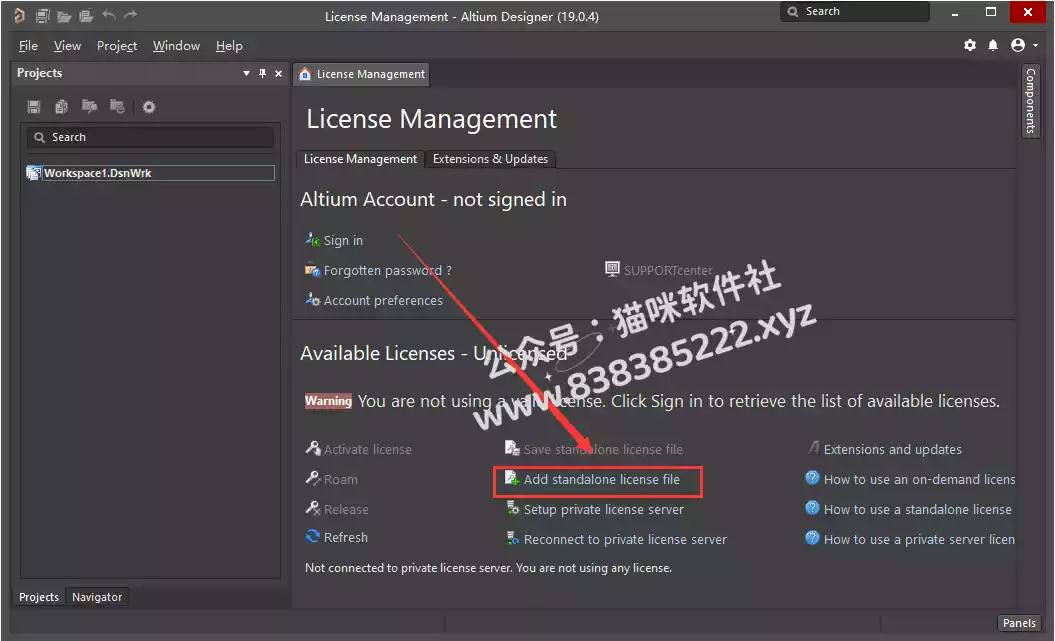Click the home icon on License Management tab
This screenshot has width=1055, height=641.
(305, 74)
